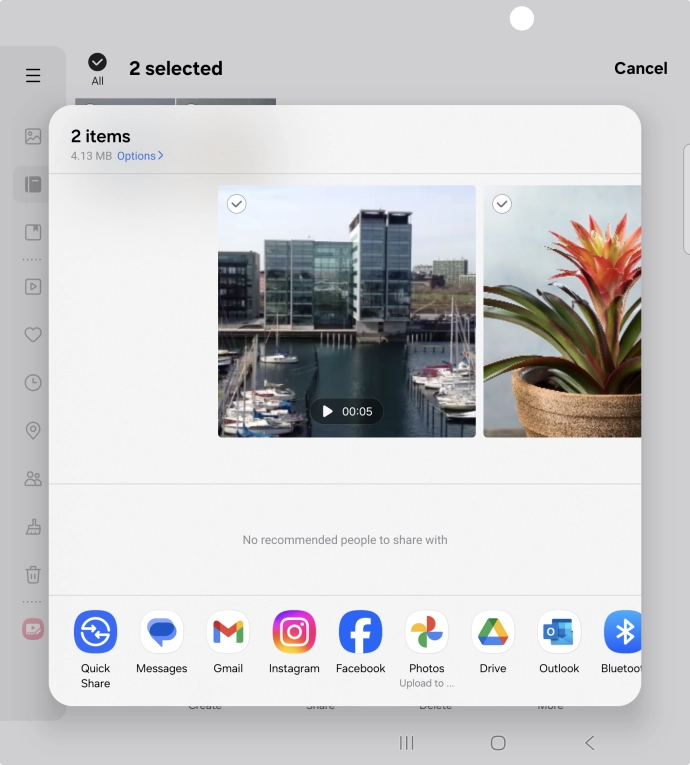Cancel the current selection

[640, 68]
